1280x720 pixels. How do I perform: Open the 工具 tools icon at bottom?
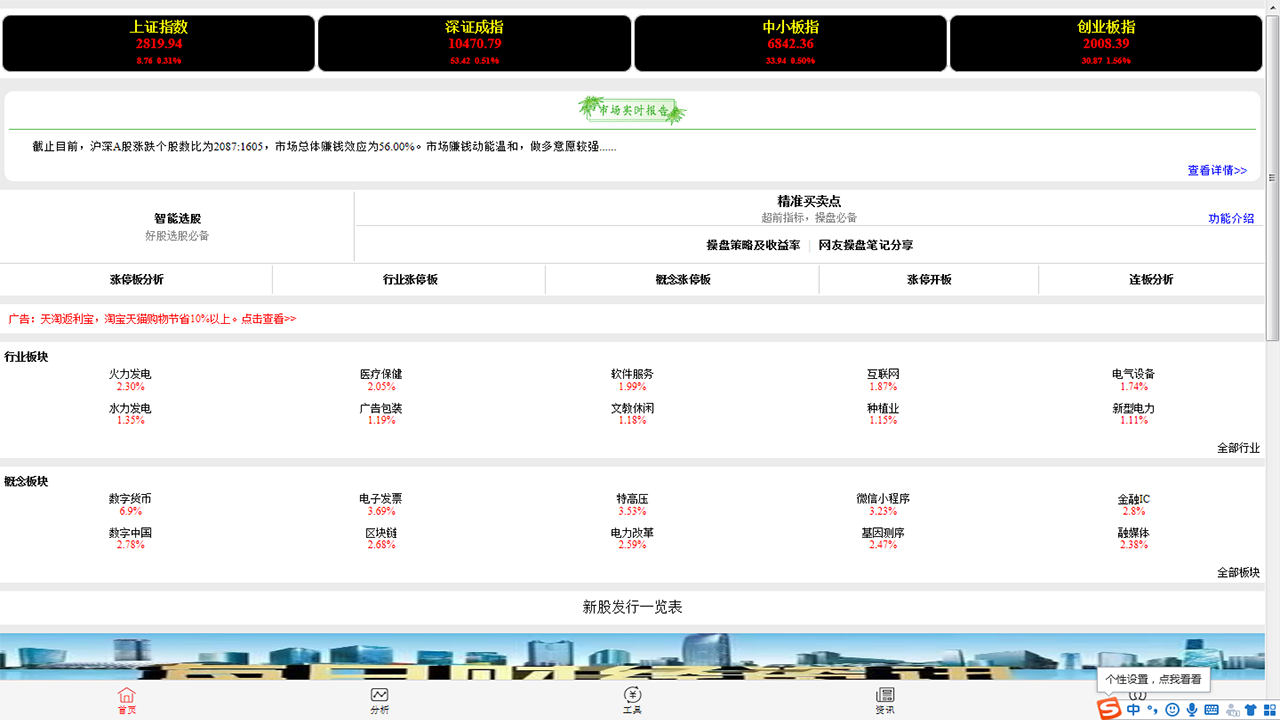tap(633, 700)
